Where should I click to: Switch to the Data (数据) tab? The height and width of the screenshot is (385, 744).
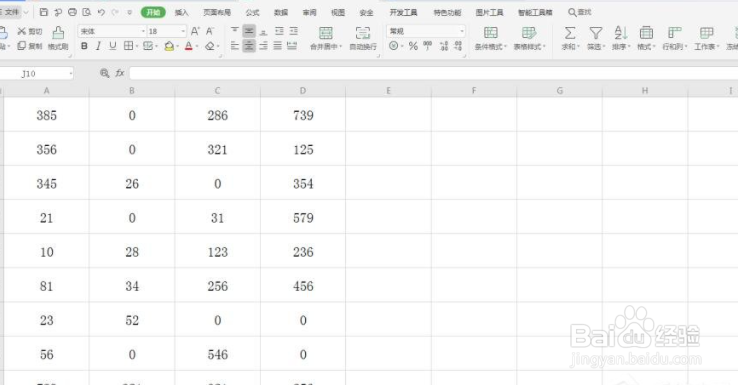pyautogui.click(x=281, y=13)
